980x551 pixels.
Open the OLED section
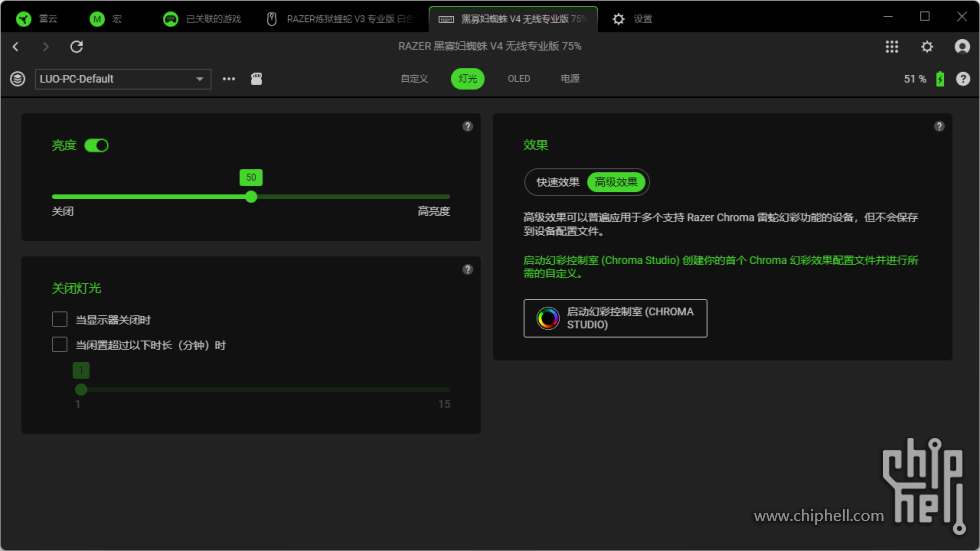(x=519, y=79)
